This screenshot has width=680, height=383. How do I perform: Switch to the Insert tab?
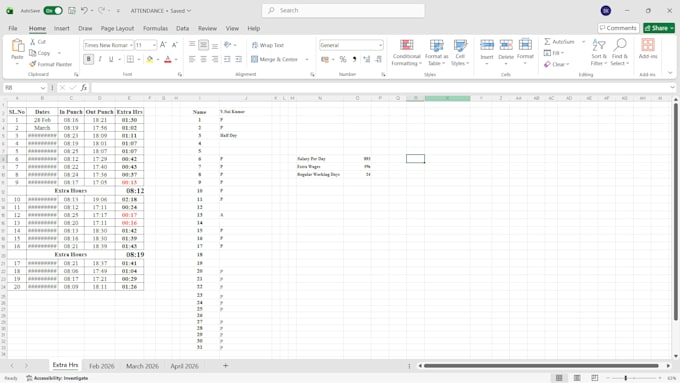(x=62, y=28)
